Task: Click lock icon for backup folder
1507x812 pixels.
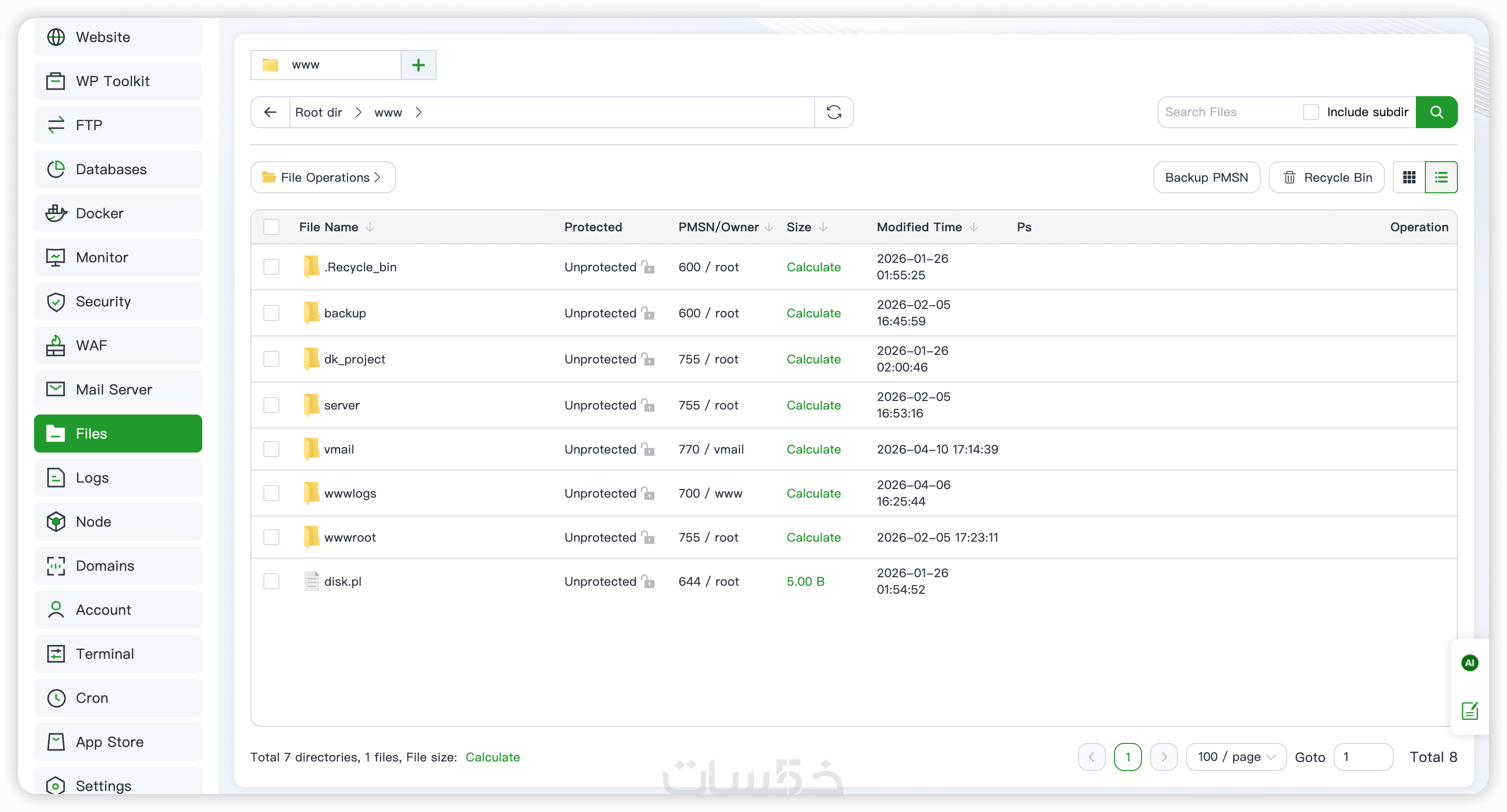Action: point(648,313)
